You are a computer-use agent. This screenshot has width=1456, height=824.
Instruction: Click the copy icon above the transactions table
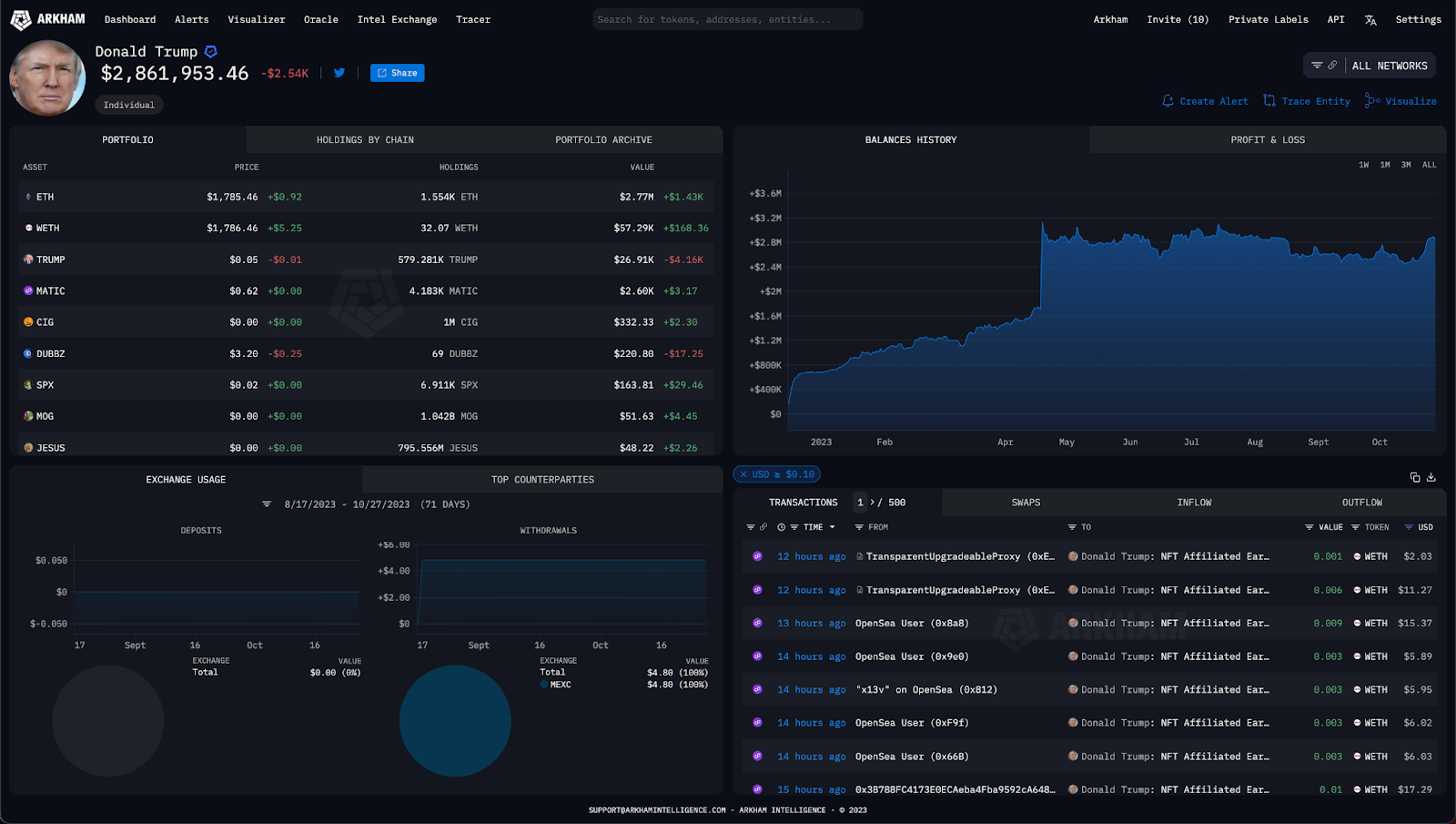pos(1415,477)
